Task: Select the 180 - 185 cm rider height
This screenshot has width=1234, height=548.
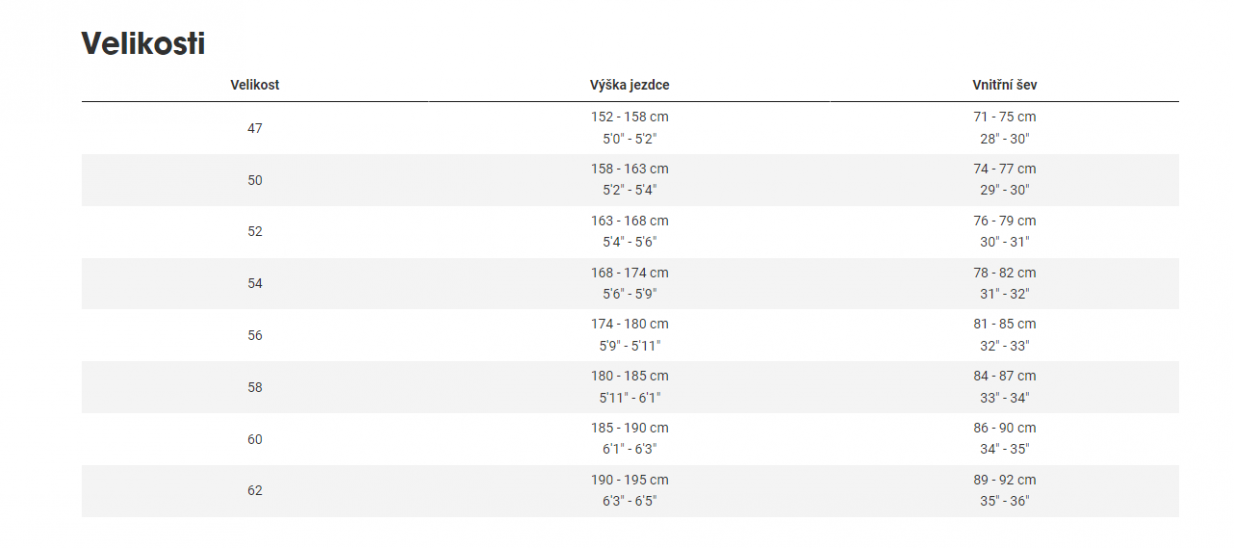Action: pos(629,376)
